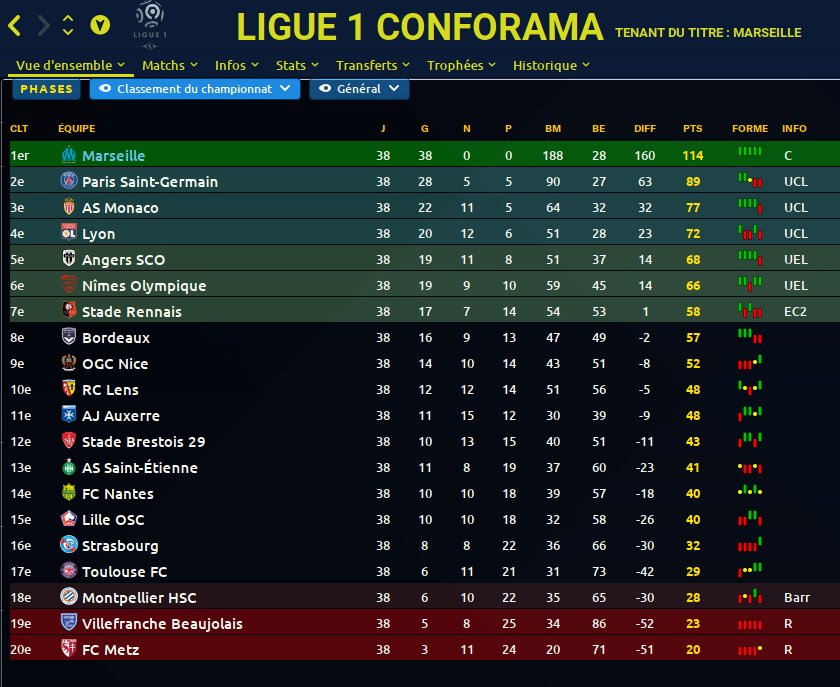The image size is (840, 687).
Task: Click the Paris Saint-Germain club badge
Action: click(x=69, y=181)
